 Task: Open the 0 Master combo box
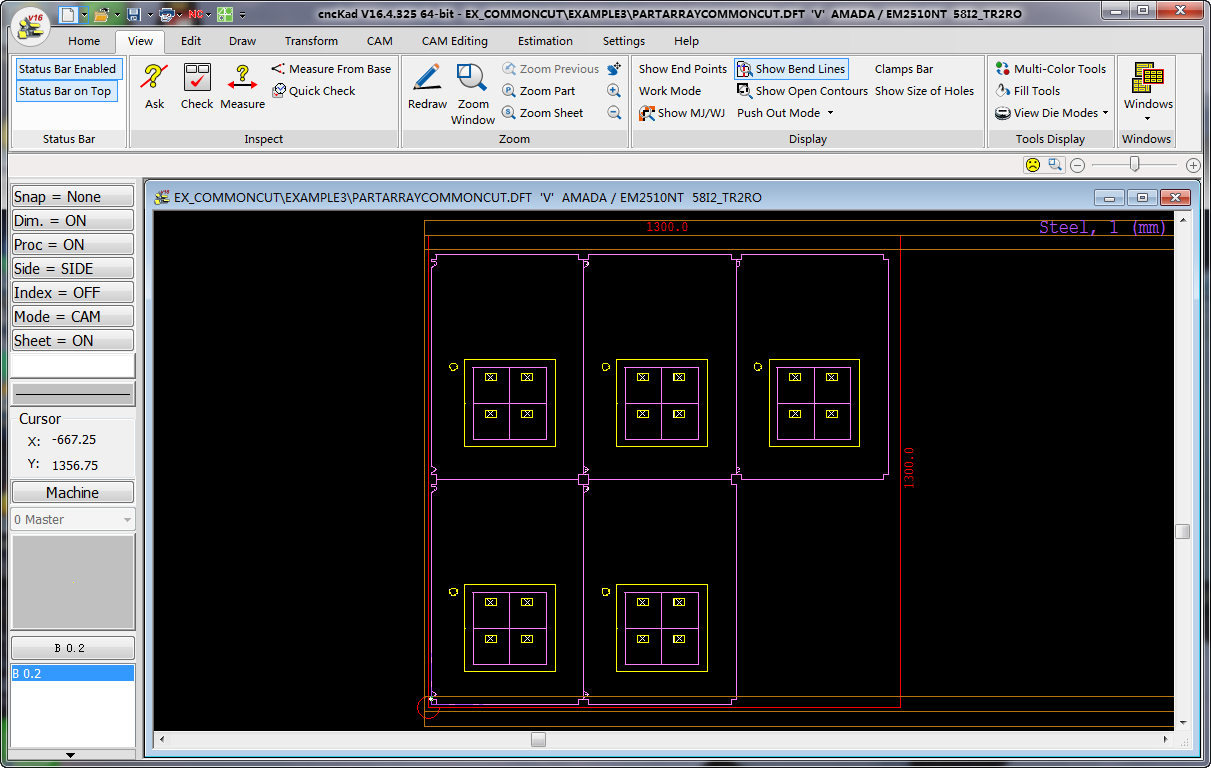(73, 520)
